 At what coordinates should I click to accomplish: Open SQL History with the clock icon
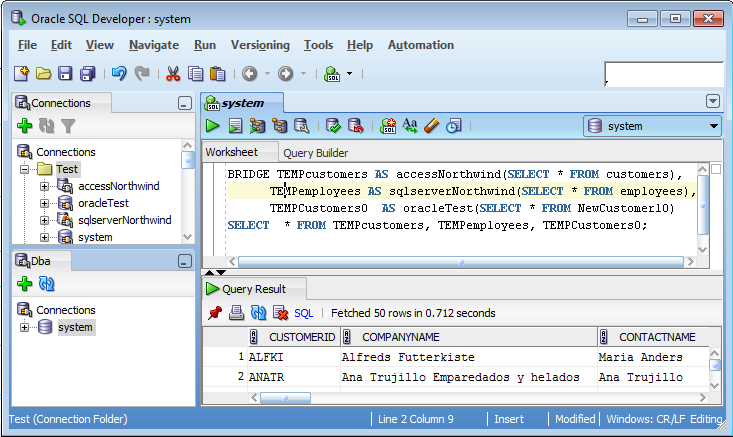[x=454, y=126]
